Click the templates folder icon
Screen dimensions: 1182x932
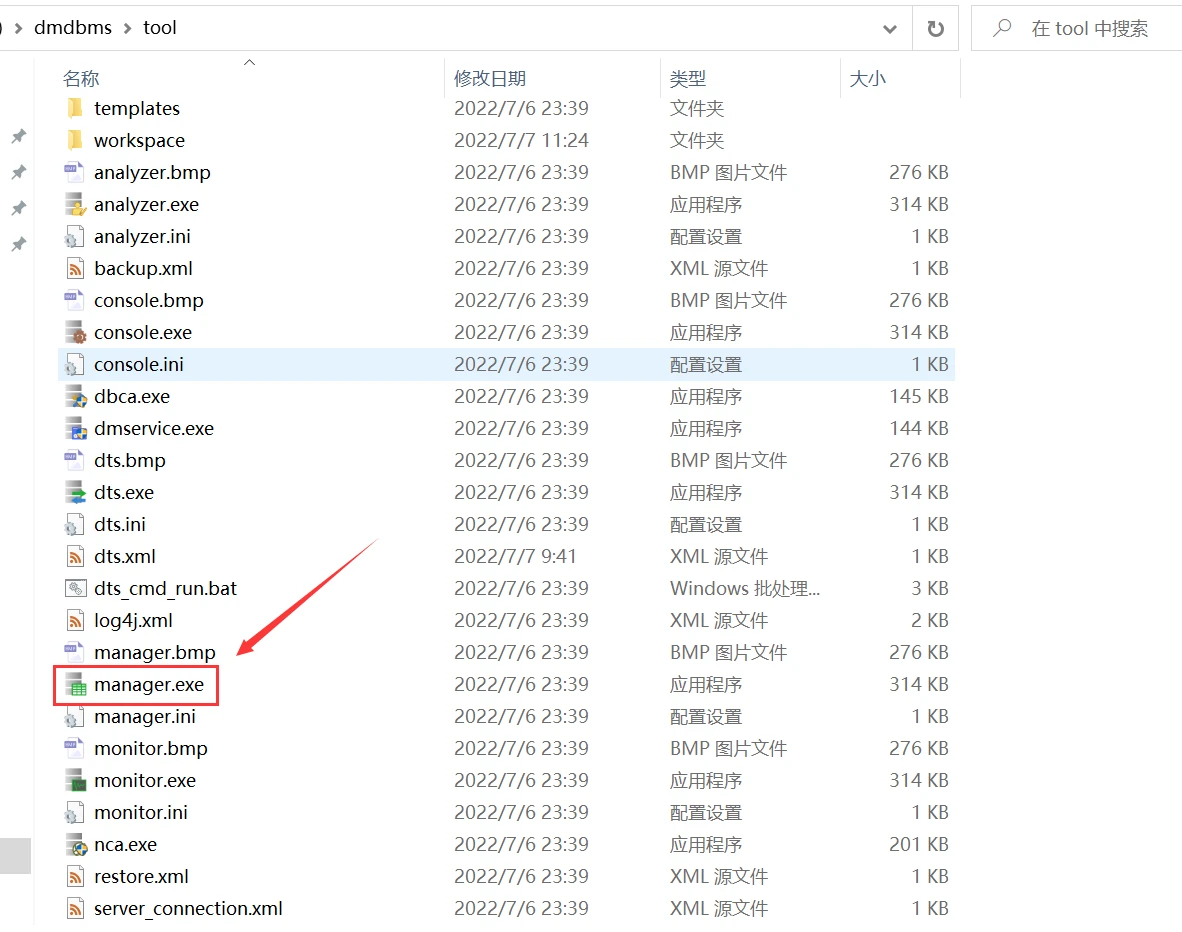point(76,109)
